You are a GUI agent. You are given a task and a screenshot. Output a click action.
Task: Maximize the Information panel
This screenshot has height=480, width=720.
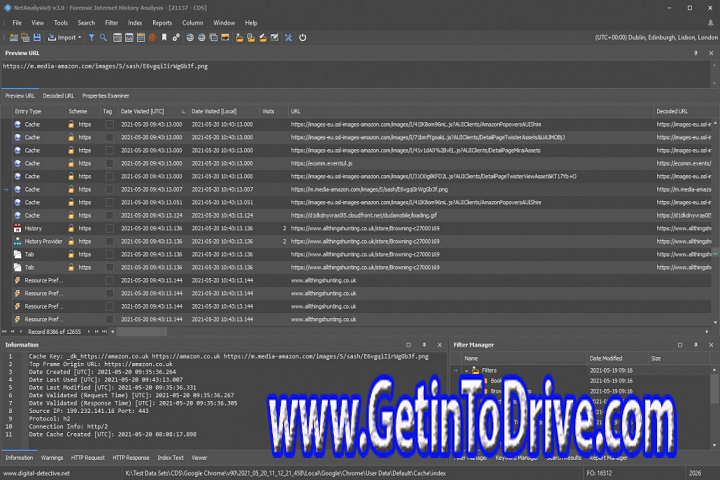coord(408,345)
